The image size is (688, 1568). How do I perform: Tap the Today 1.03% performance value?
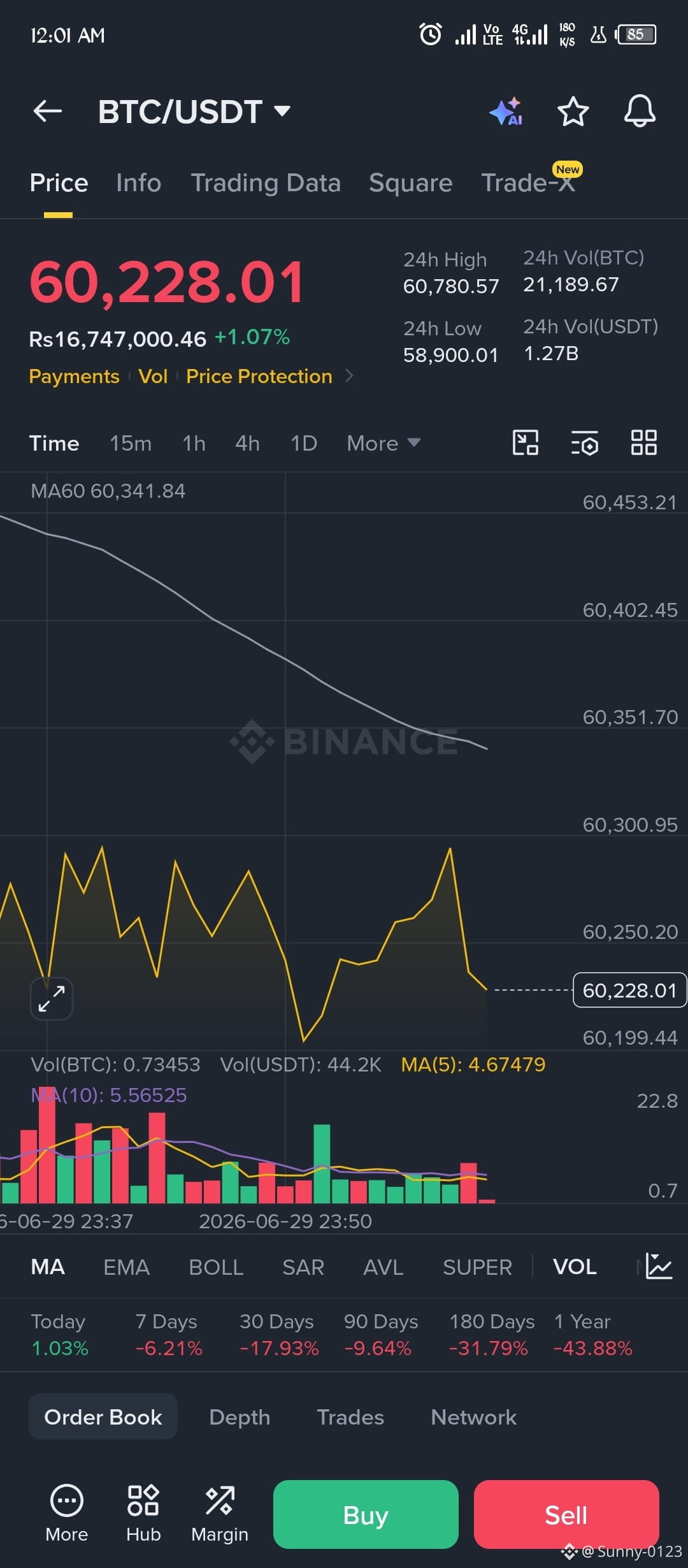tap(60, 1348)
